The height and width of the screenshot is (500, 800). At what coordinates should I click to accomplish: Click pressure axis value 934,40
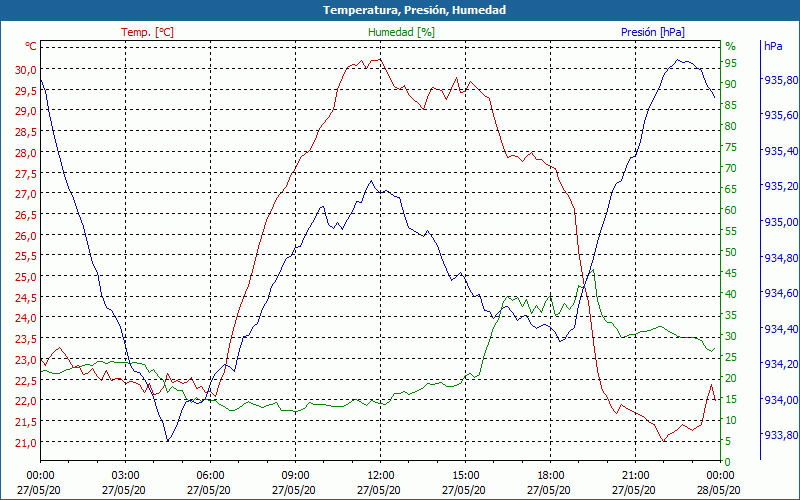tap(780, 329)
